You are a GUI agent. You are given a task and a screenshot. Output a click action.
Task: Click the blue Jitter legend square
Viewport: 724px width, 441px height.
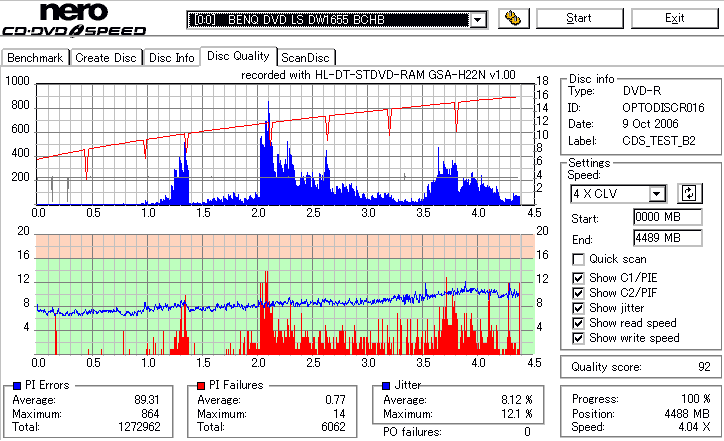tap(386, 386)
